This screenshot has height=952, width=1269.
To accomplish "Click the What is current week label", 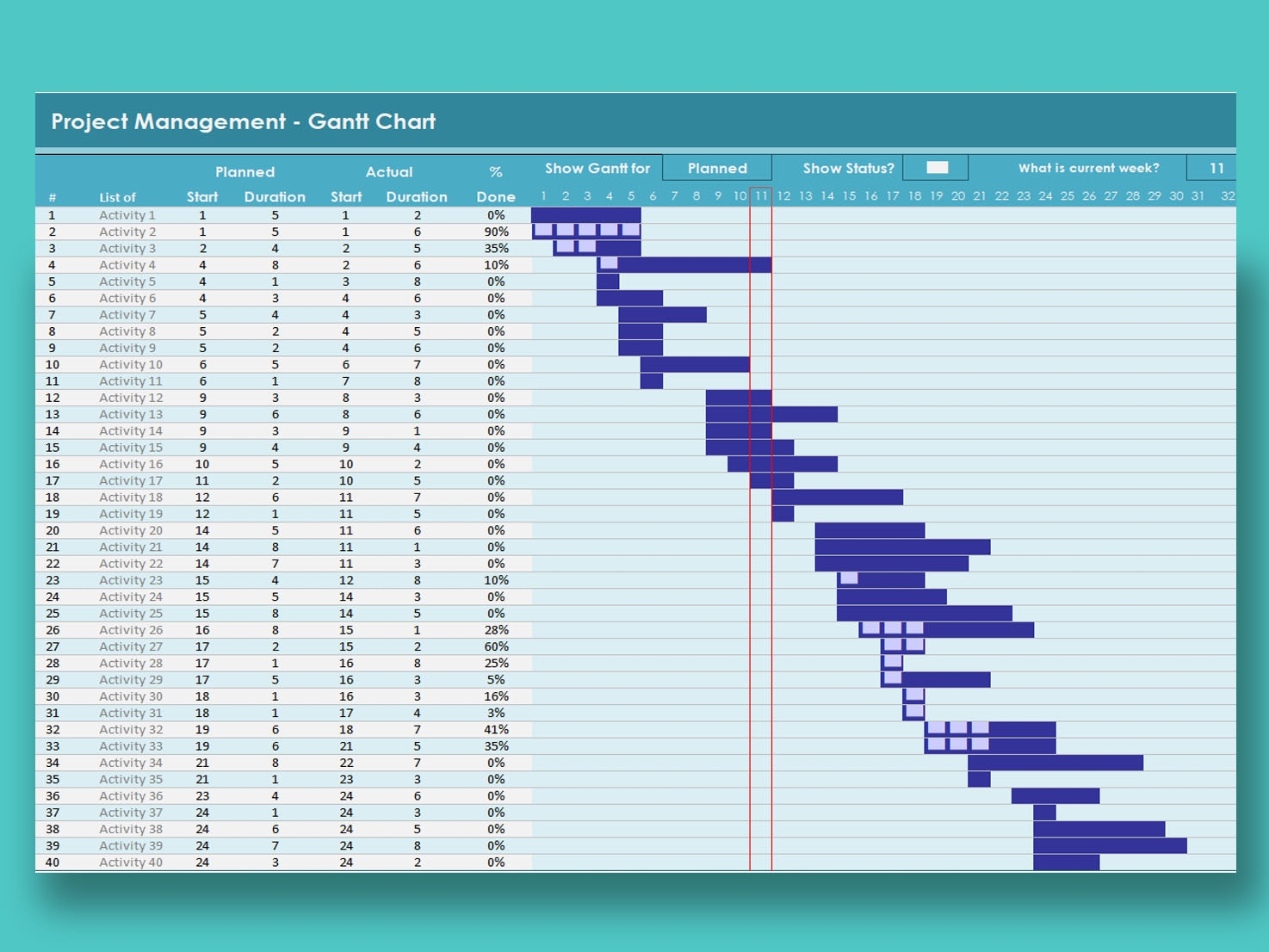I will click(1087, 168).
